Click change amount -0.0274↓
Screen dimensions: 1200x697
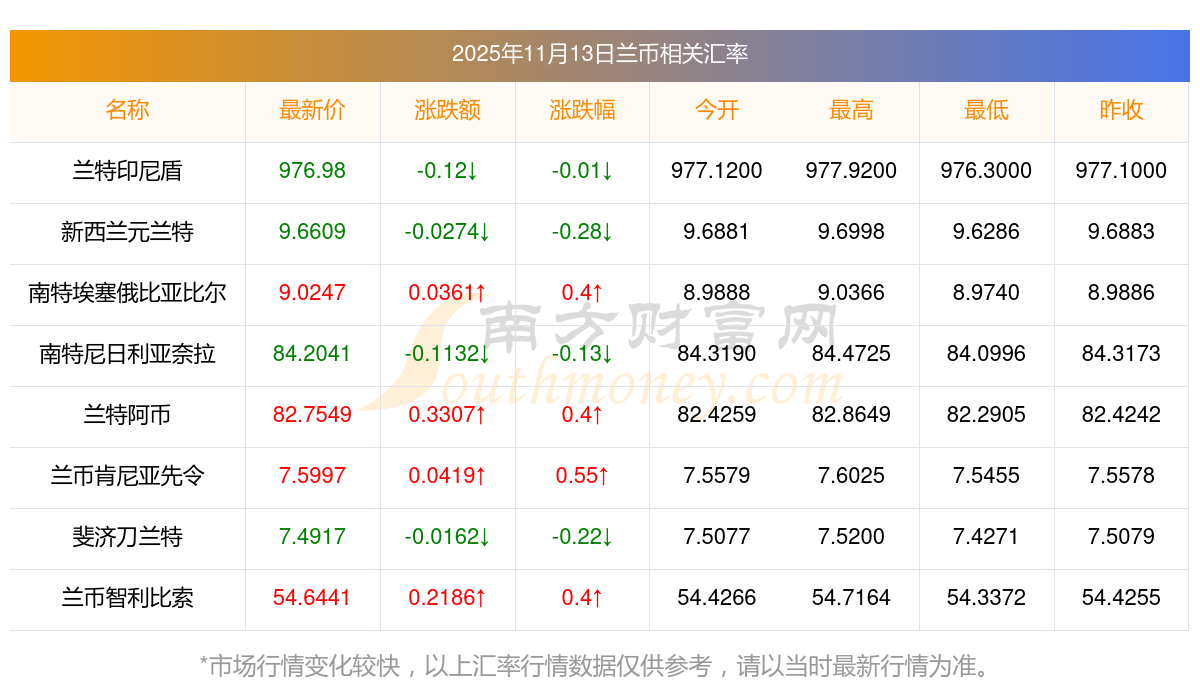(447, 232)
